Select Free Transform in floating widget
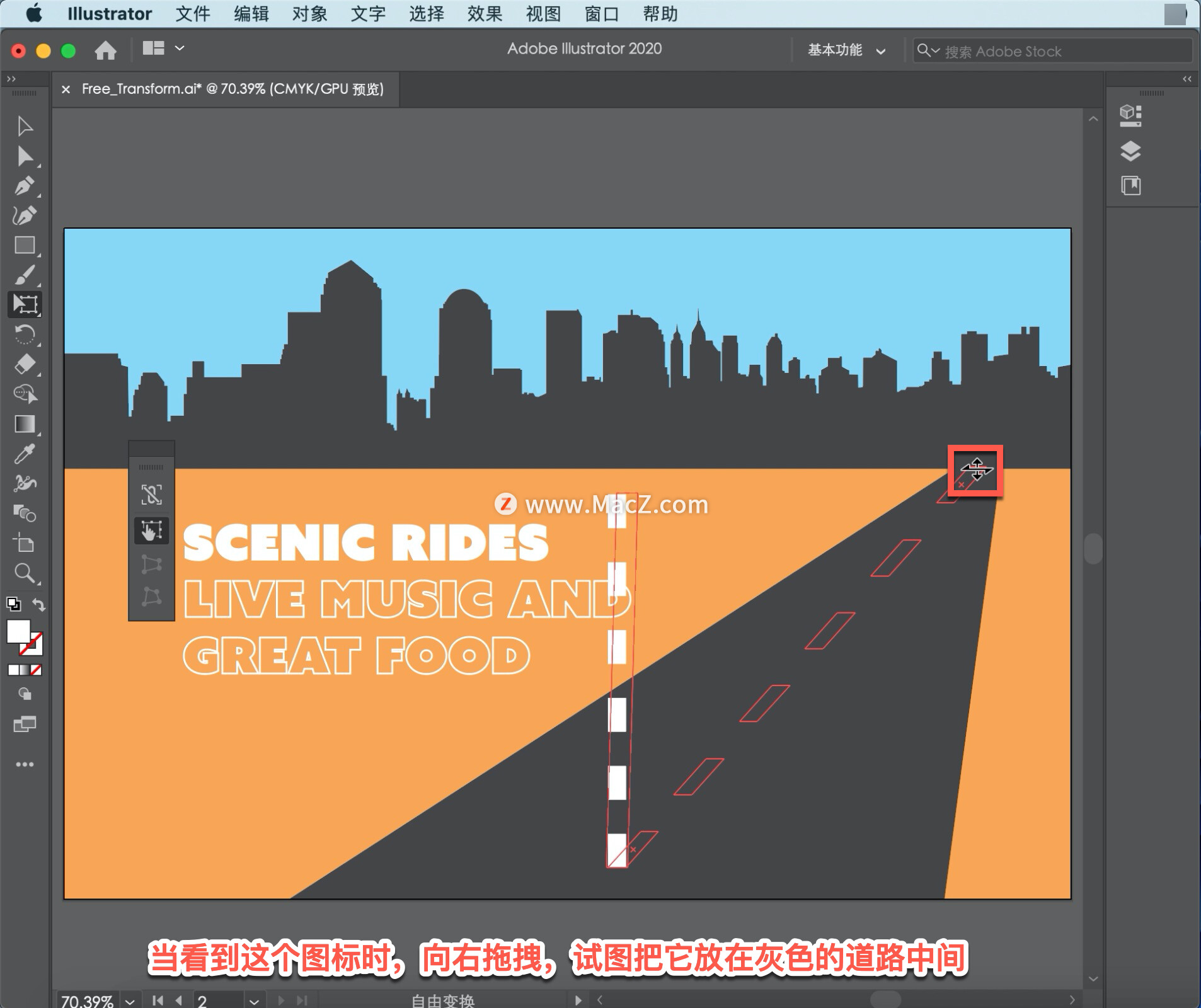The height and width of the screenshot is (1008, 1201). click(151, 530)
